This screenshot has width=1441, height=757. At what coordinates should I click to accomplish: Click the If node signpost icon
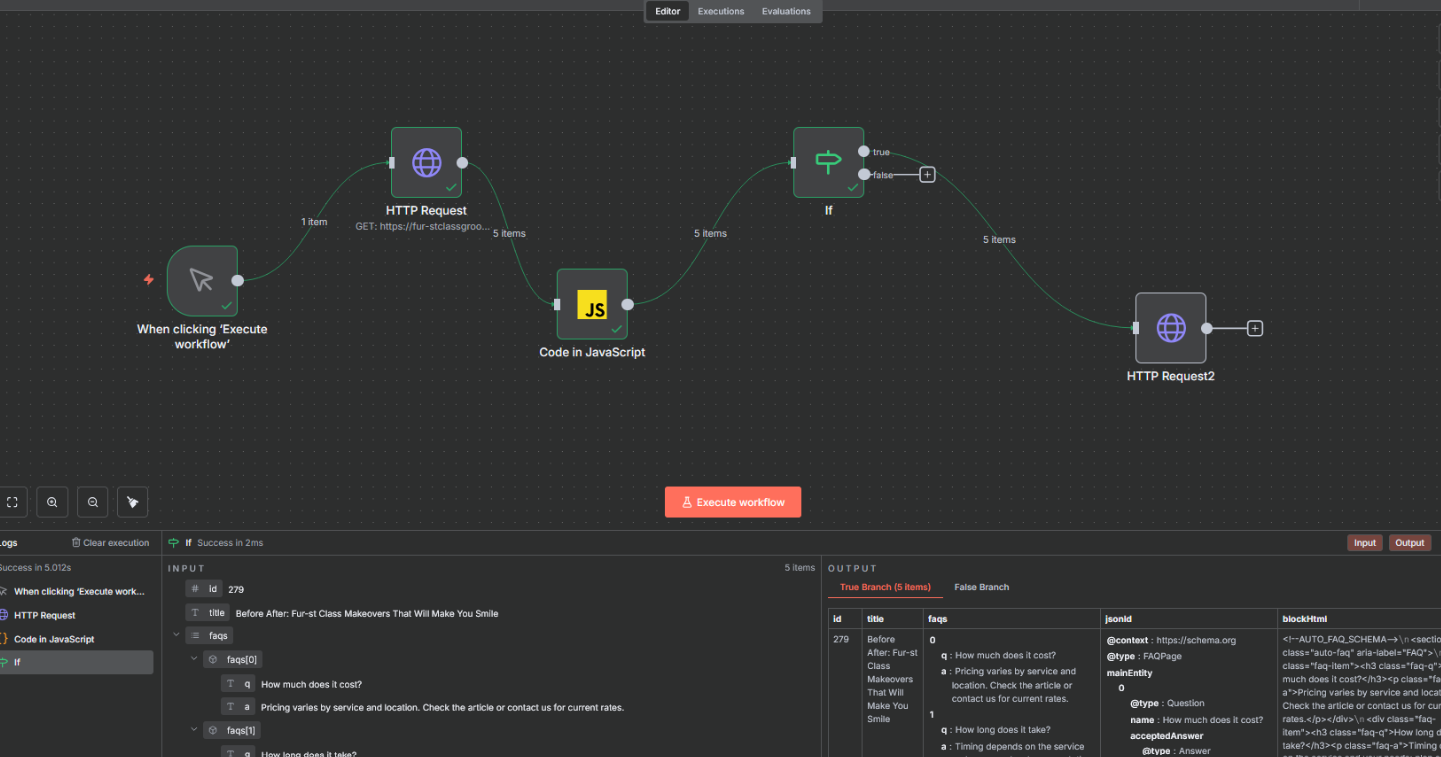click(x=828, y=162)
